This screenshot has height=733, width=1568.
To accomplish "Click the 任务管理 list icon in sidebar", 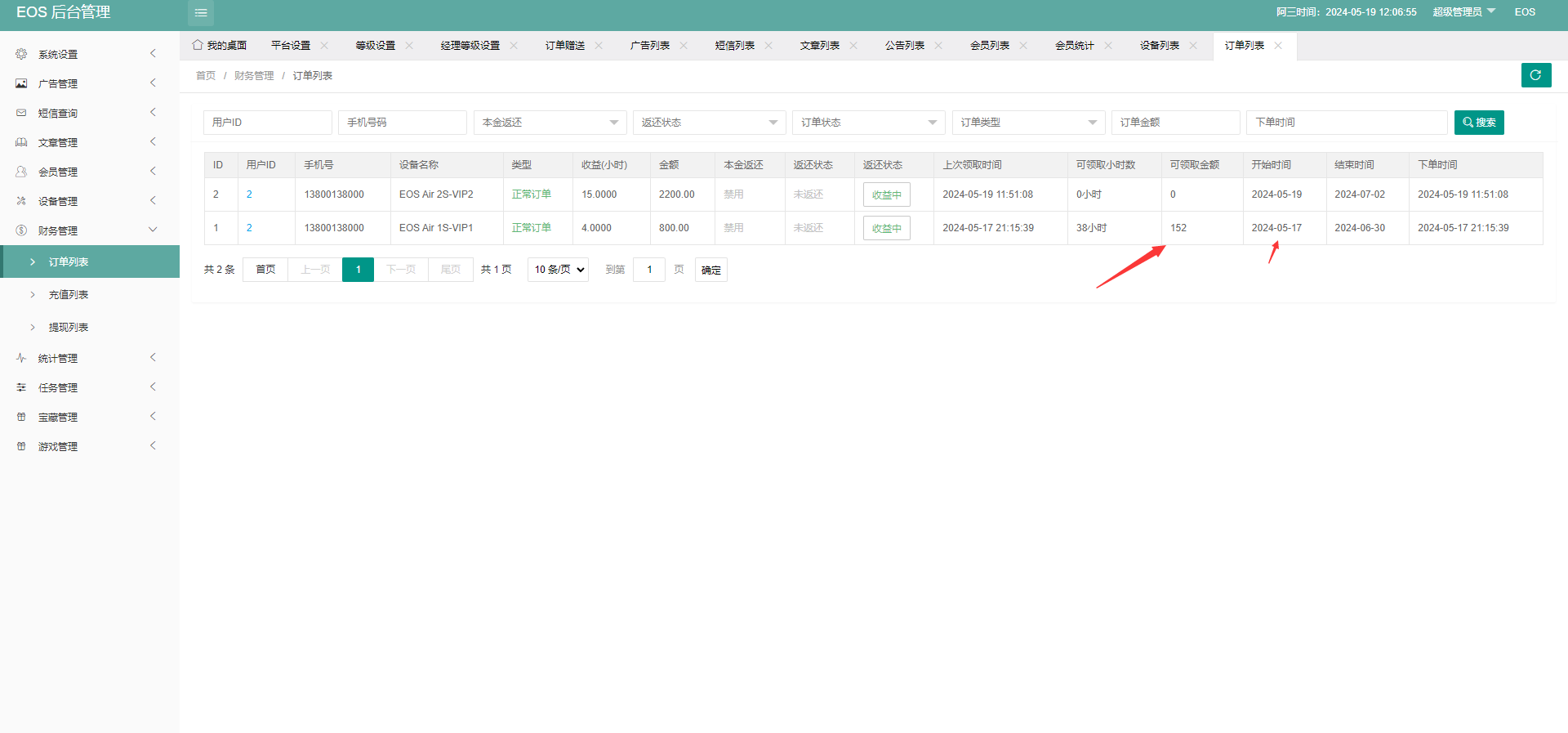I will click(x=21, y=387).
